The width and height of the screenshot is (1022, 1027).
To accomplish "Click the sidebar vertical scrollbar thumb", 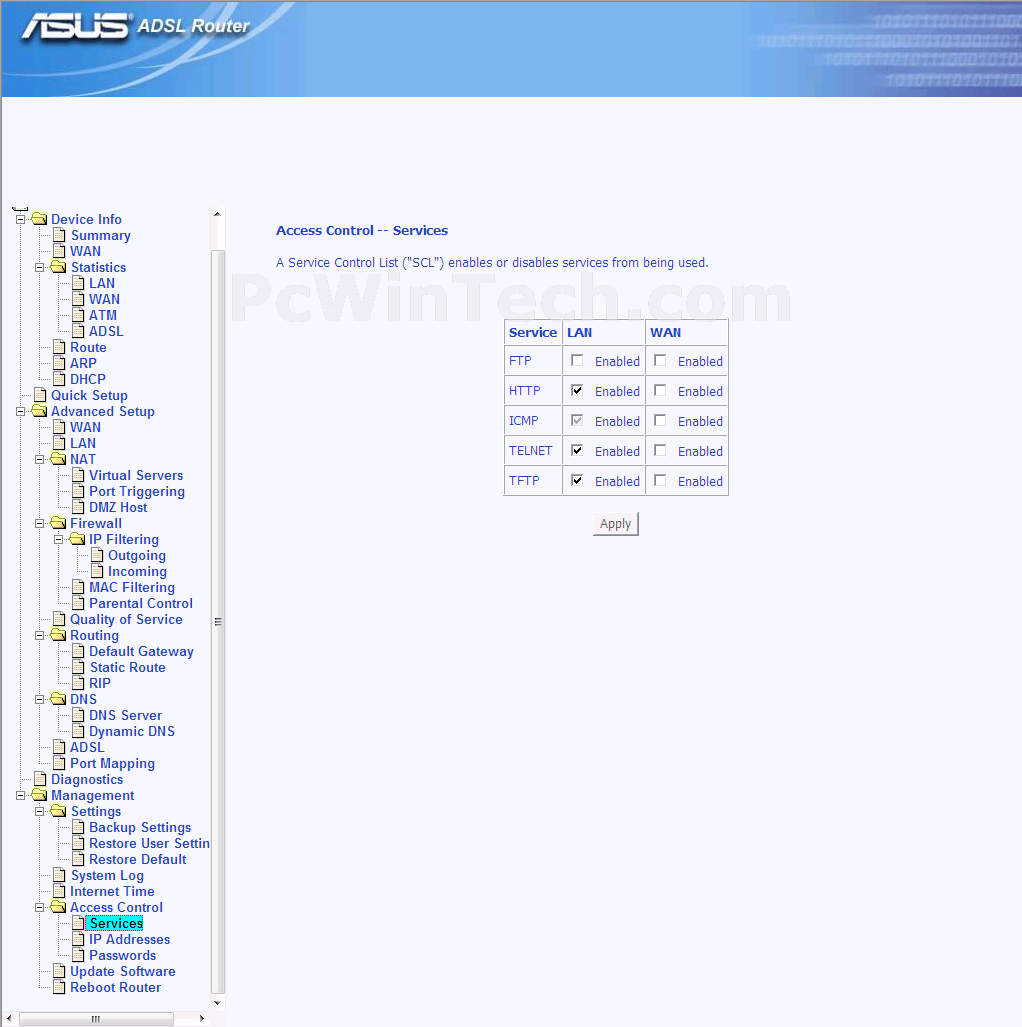I will tap(218, 621).
